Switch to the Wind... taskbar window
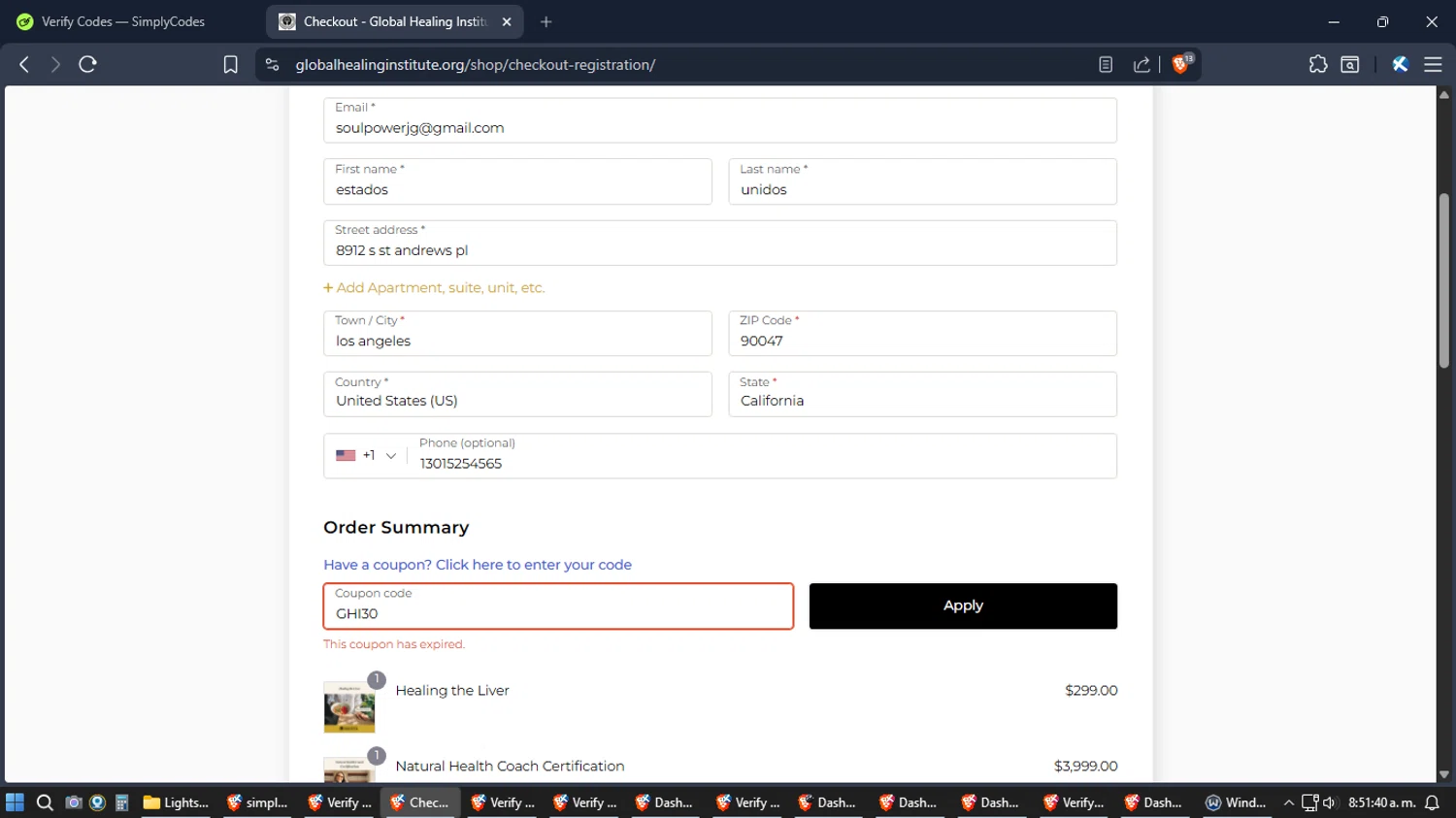 click(1237, 802)
